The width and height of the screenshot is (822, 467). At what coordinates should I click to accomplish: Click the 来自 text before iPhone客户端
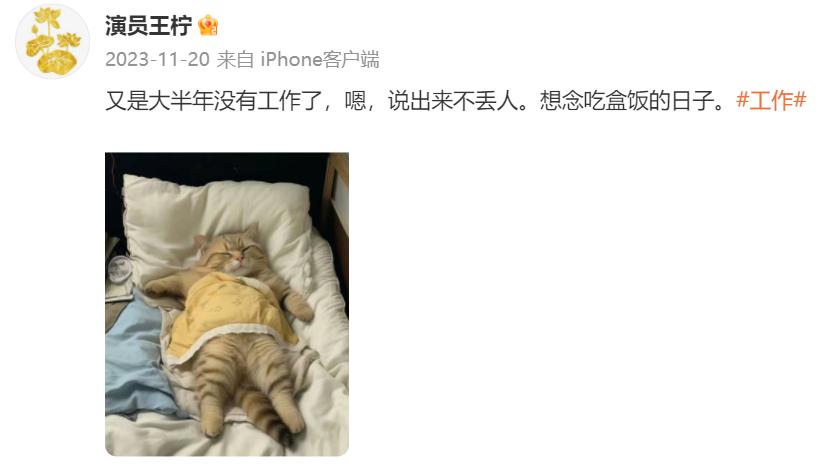click(x=235, y=59)
